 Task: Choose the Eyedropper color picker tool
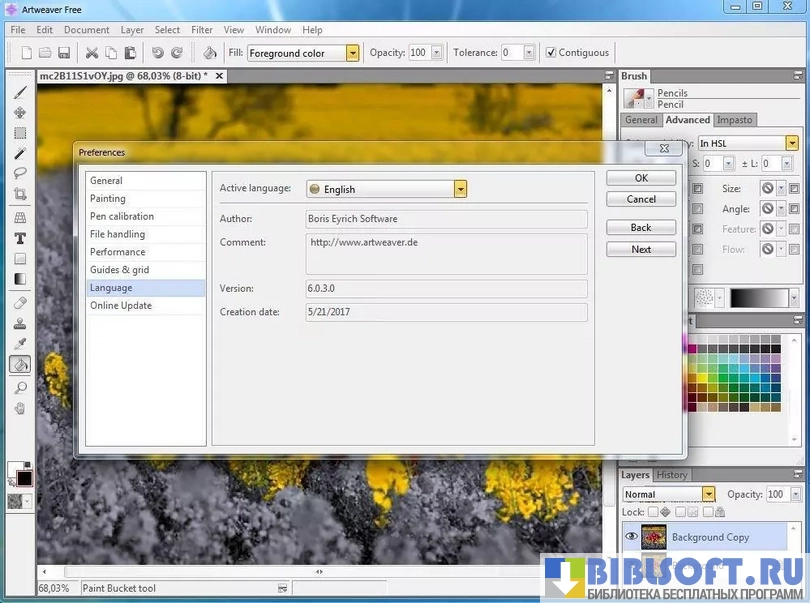coord(19,344)
